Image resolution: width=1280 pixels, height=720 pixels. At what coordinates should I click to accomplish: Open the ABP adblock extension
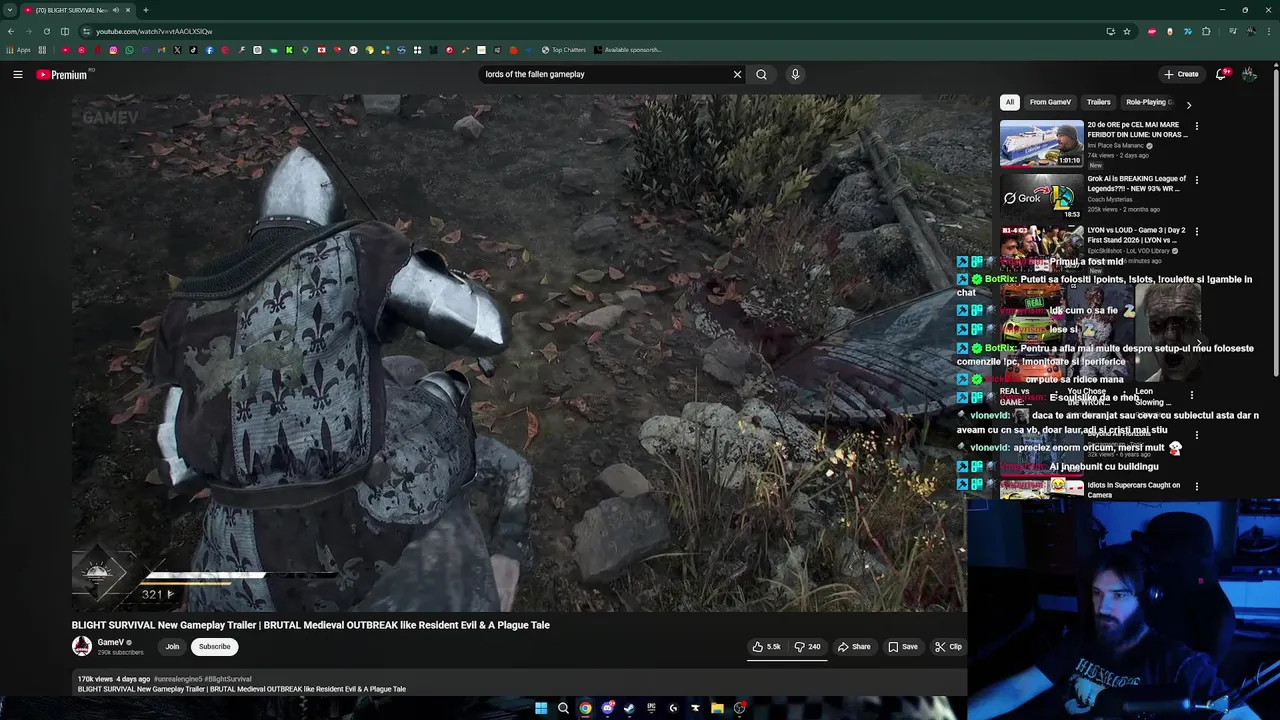click(x=1152, y=31)
